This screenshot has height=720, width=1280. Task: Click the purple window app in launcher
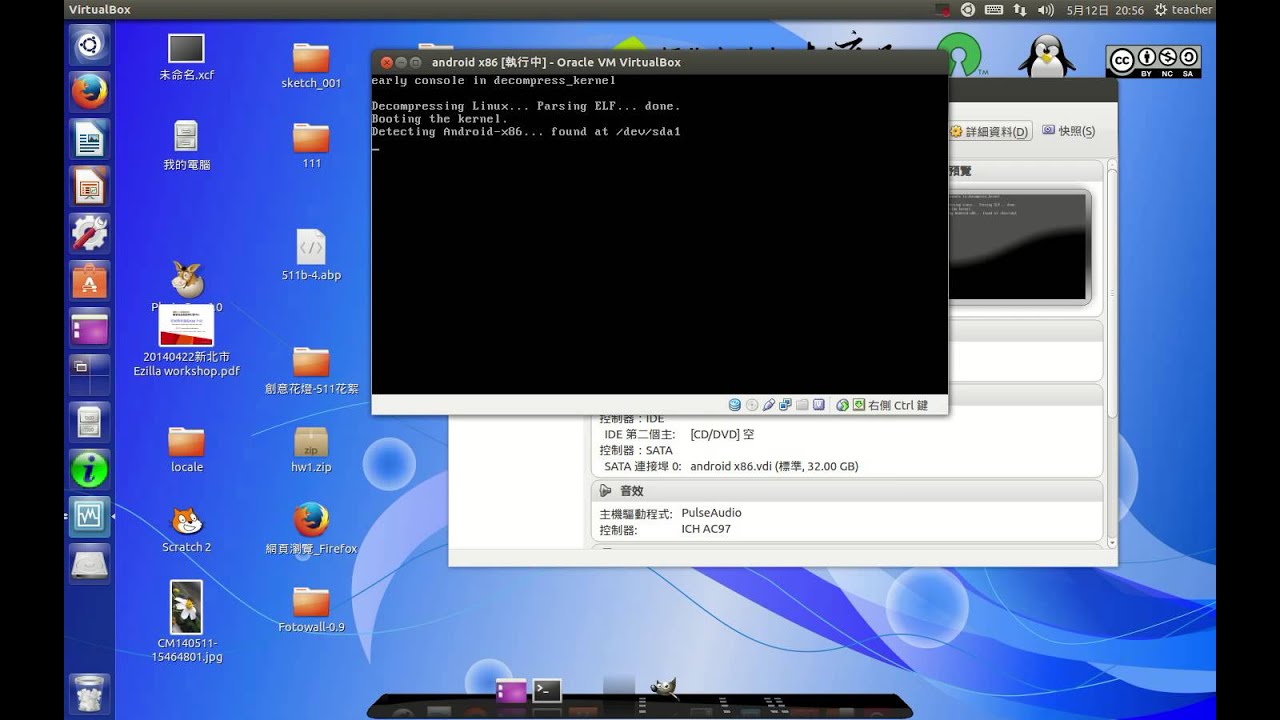coord(89,327)
